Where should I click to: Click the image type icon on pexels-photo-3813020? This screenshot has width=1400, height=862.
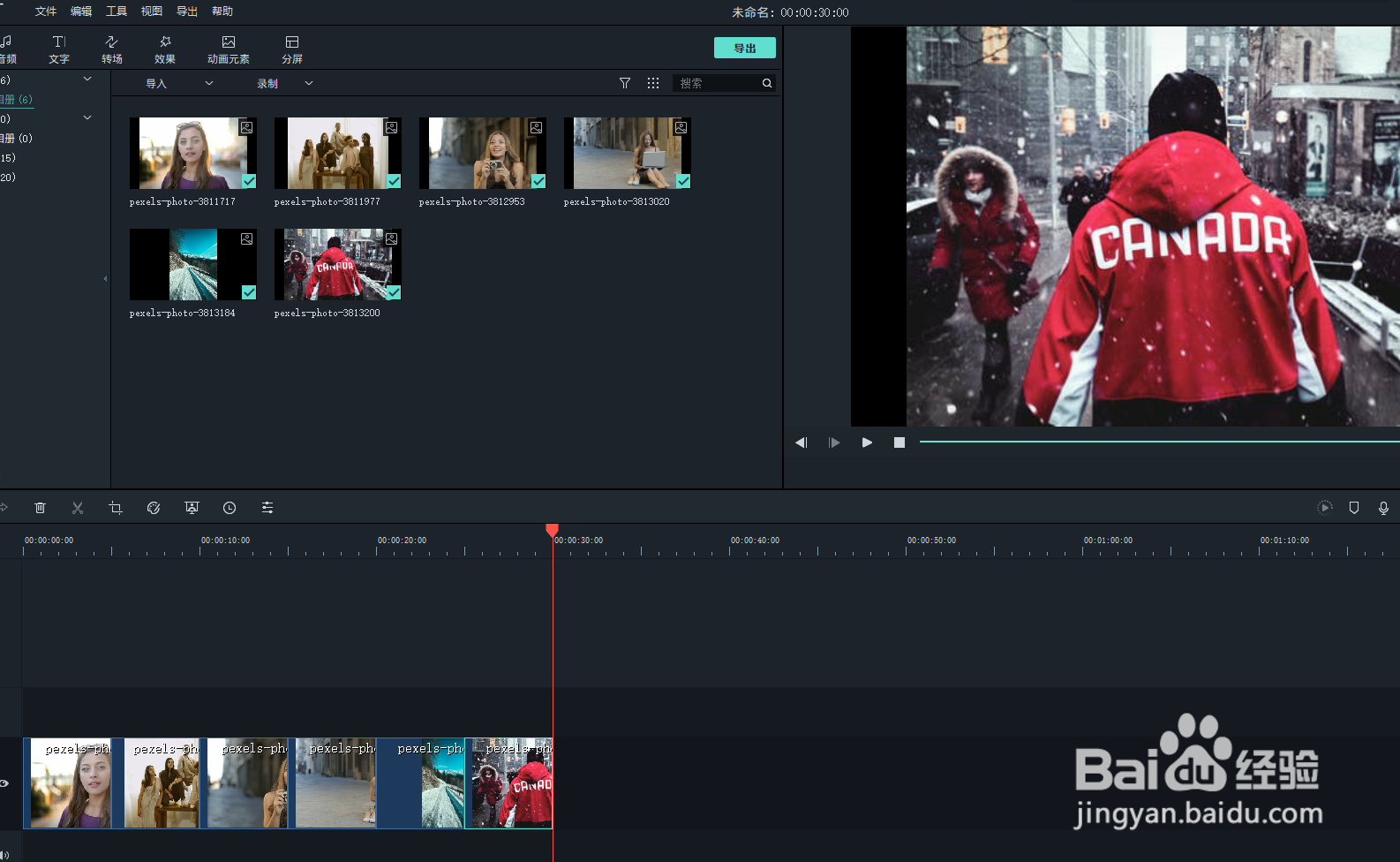coord(681,128)
